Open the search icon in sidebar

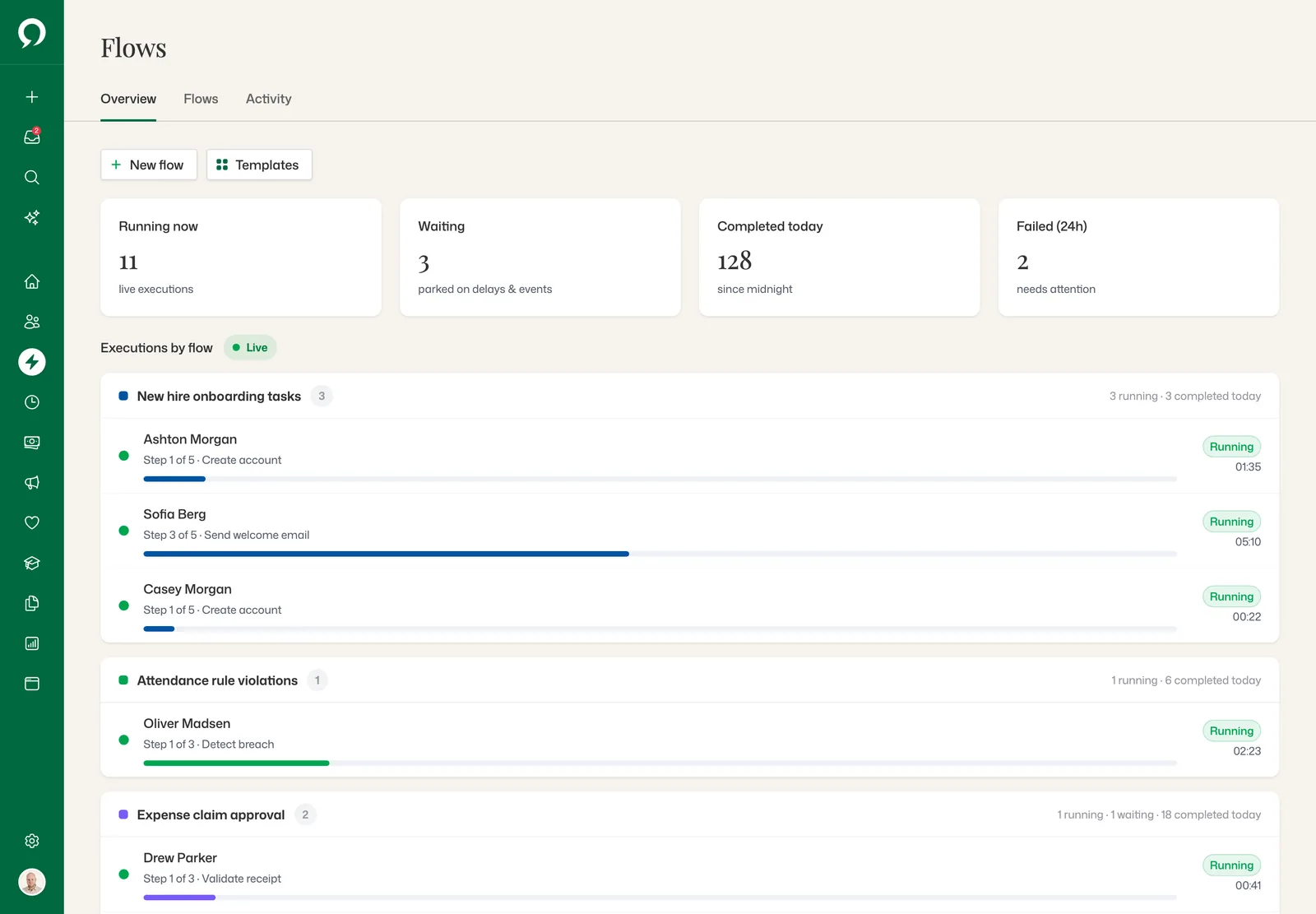[x=32, y=177]
